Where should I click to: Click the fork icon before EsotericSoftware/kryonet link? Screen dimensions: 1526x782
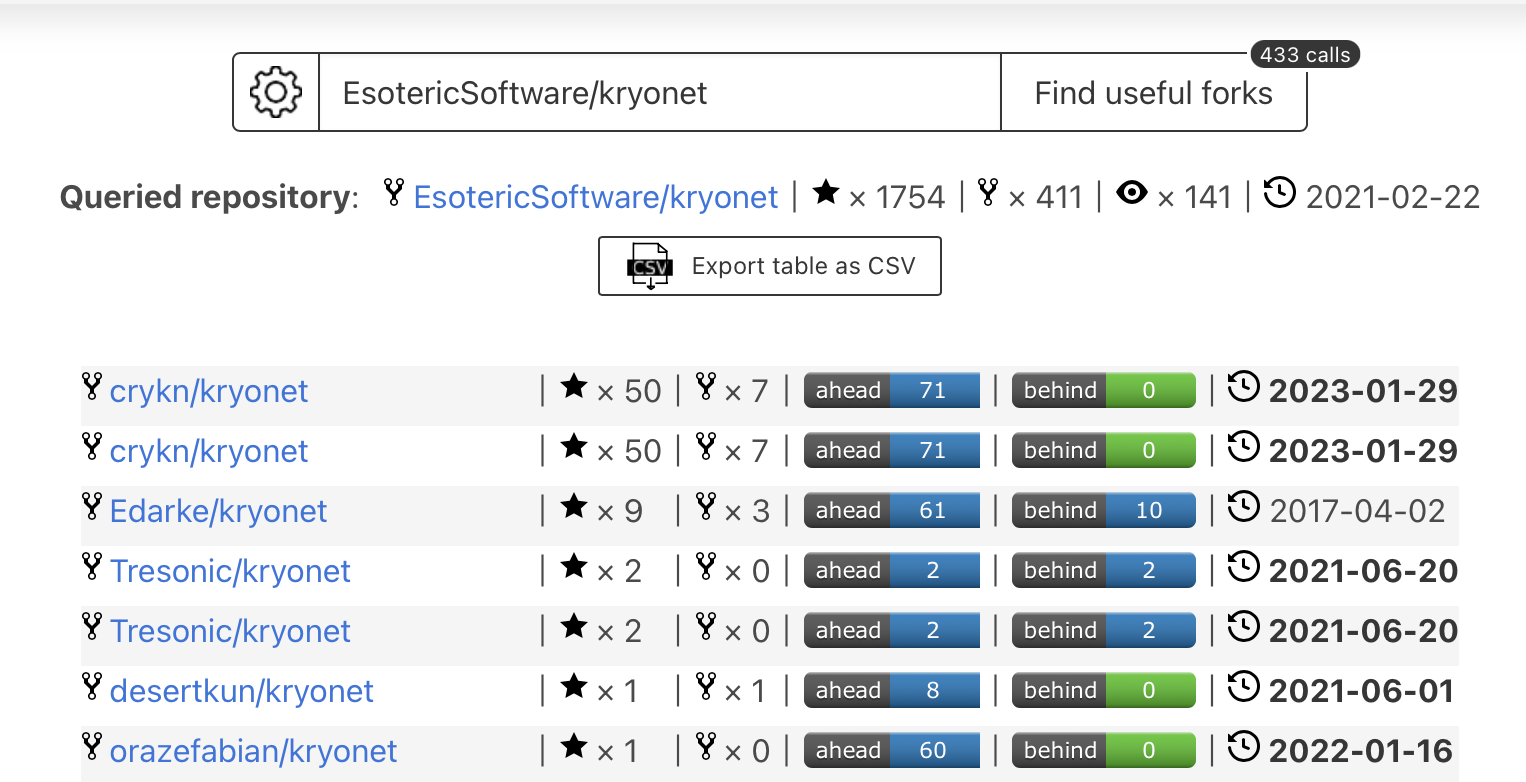pos(393,194)
